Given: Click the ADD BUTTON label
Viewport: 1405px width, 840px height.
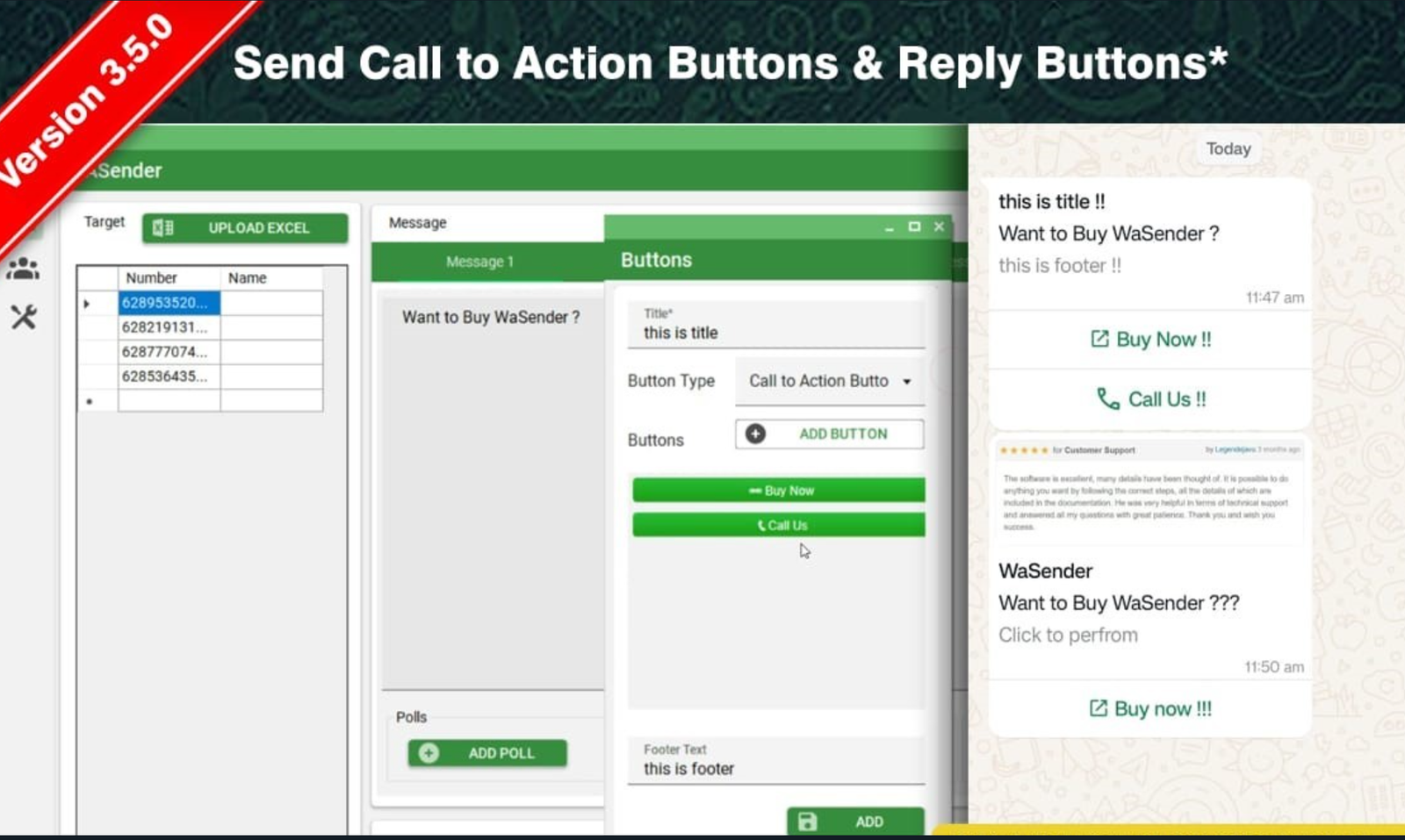Looking at the screenshot, I should pos(843,434).
